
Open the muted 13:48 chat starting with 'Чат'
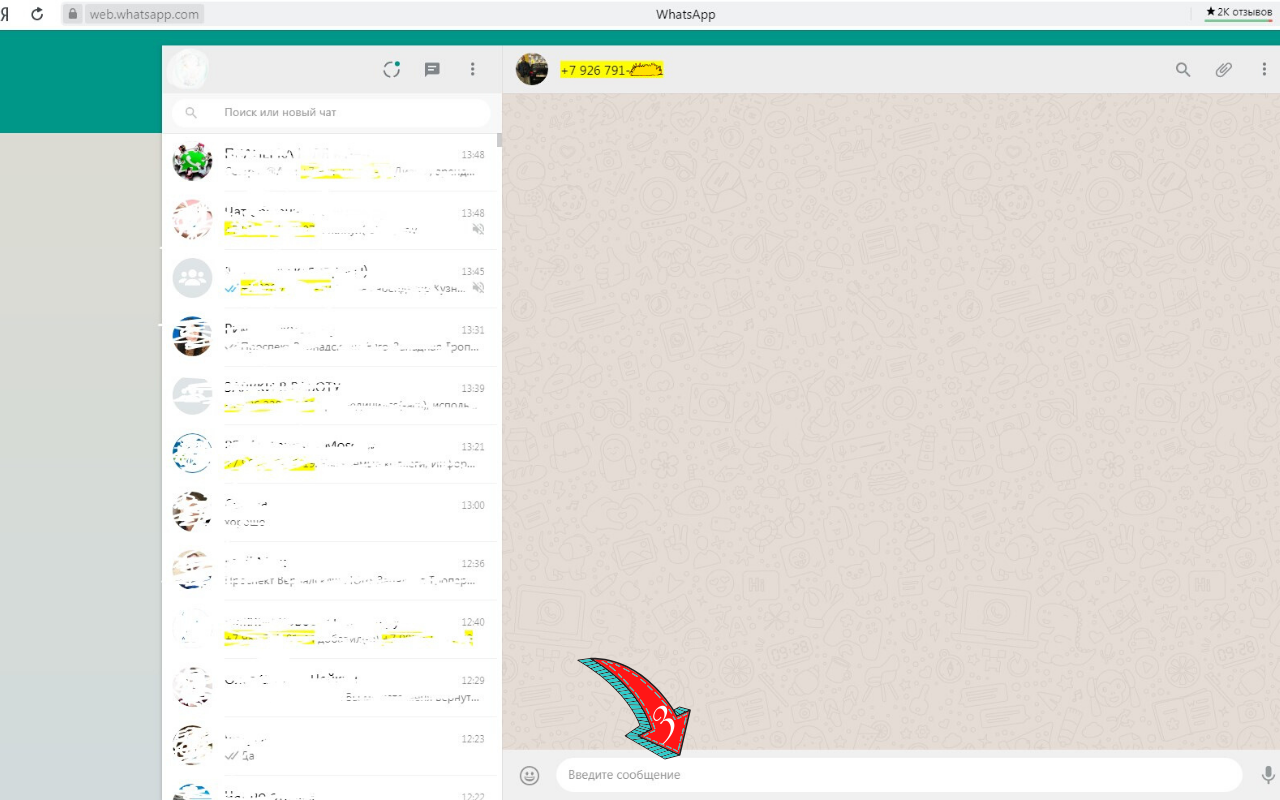(x=331, y=220)
